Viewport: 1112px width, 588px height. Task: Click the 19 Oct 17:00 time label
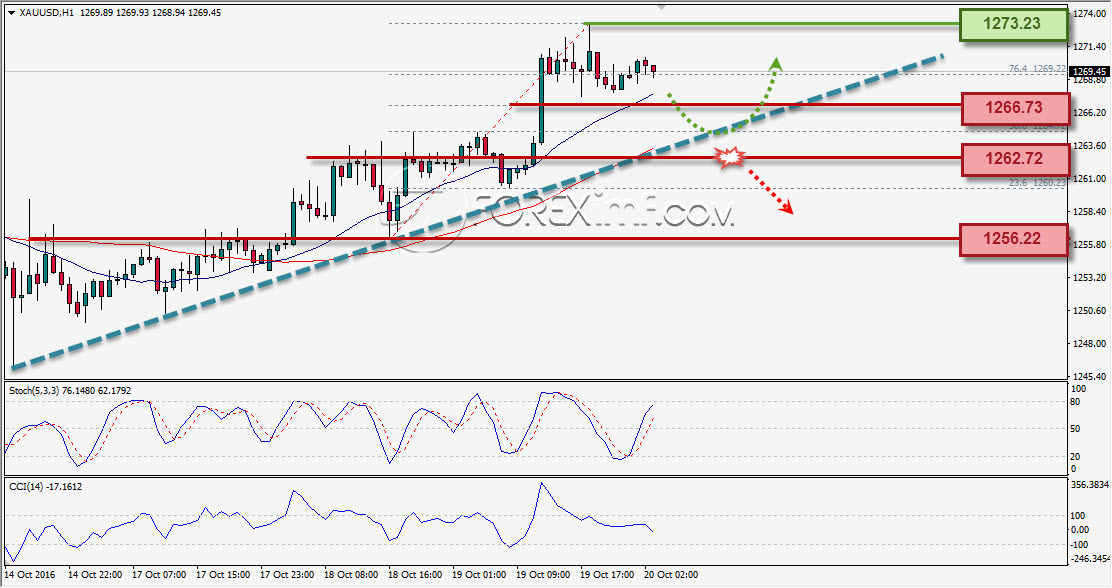[607, 575]
